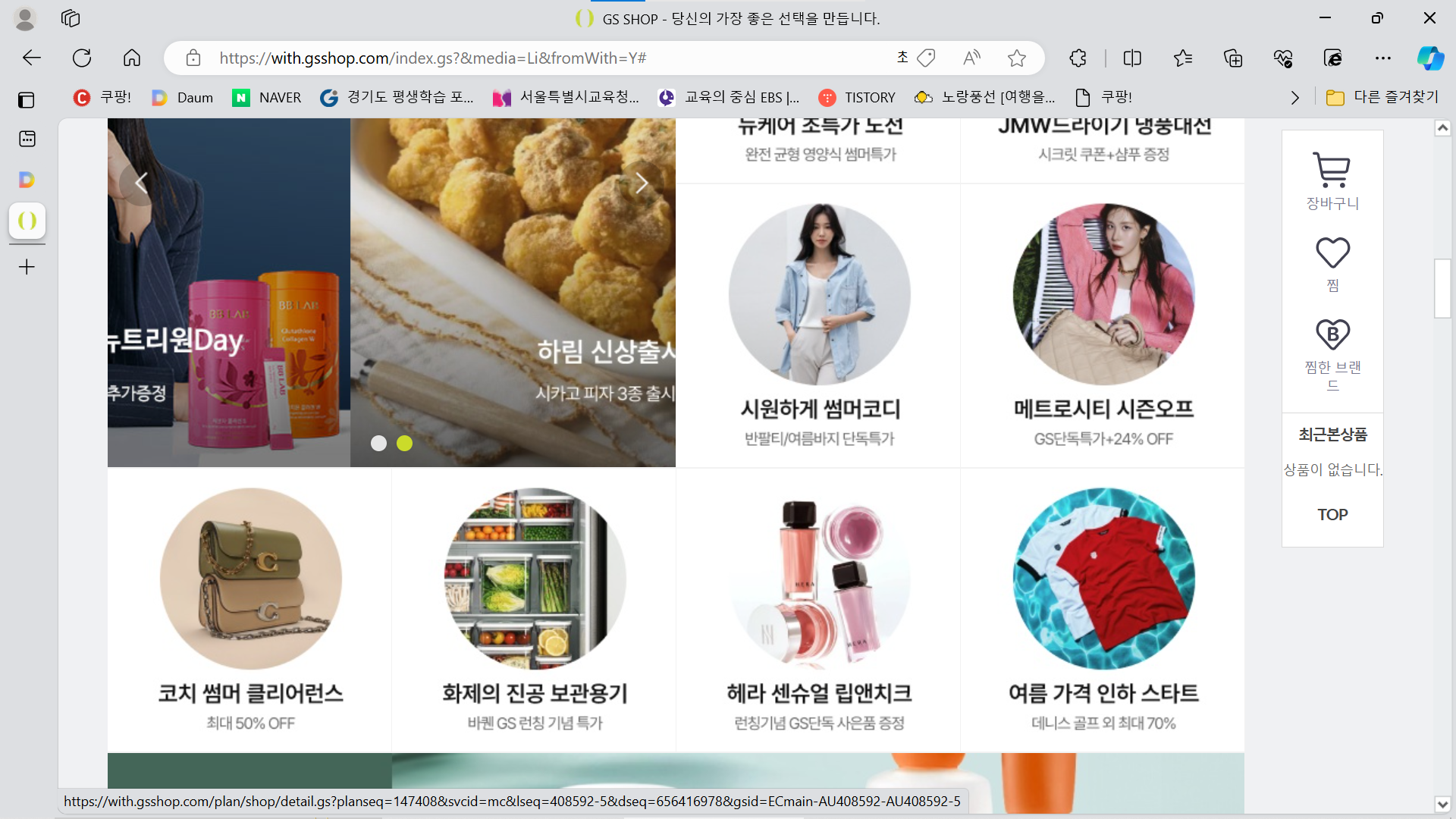Select the second green carousel dot

pyautogui.click(x=405, y=444)
